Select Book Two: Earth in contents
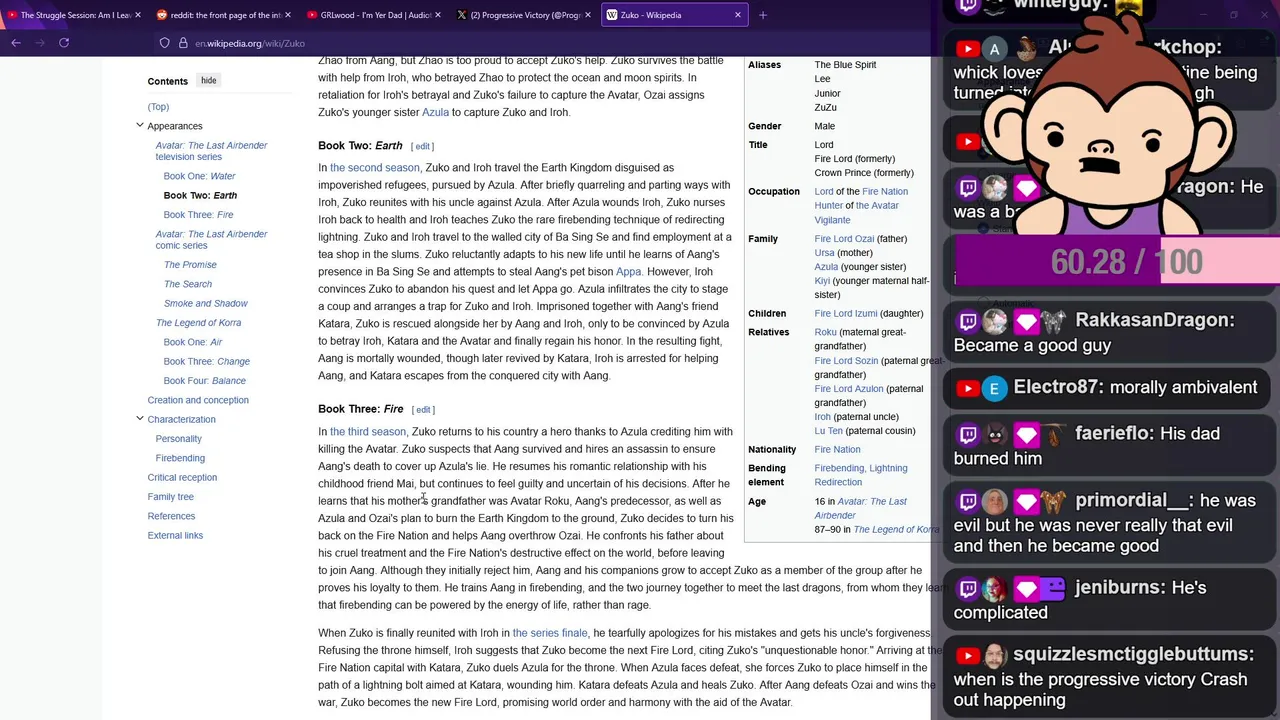The height and width of the screenshot is (720, 1280). coord(200,195)
